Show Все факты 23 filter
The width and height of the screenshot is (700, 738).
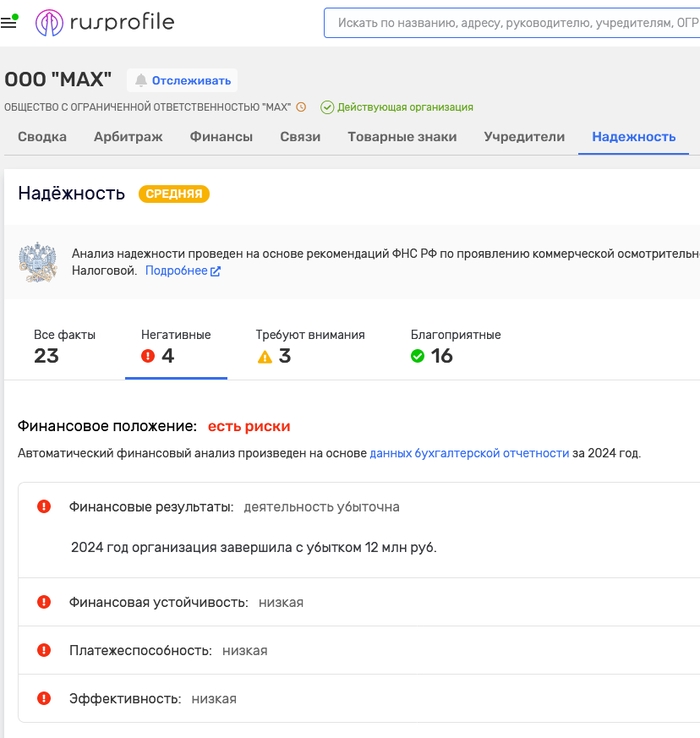tap(64, 347)
